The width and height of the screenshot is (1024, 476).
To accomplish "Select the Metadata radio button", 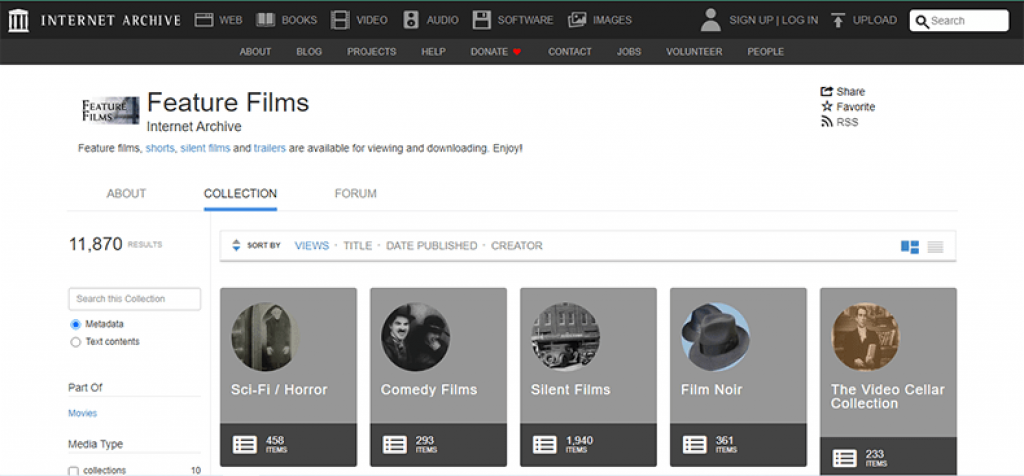I will tap(76, 325).
